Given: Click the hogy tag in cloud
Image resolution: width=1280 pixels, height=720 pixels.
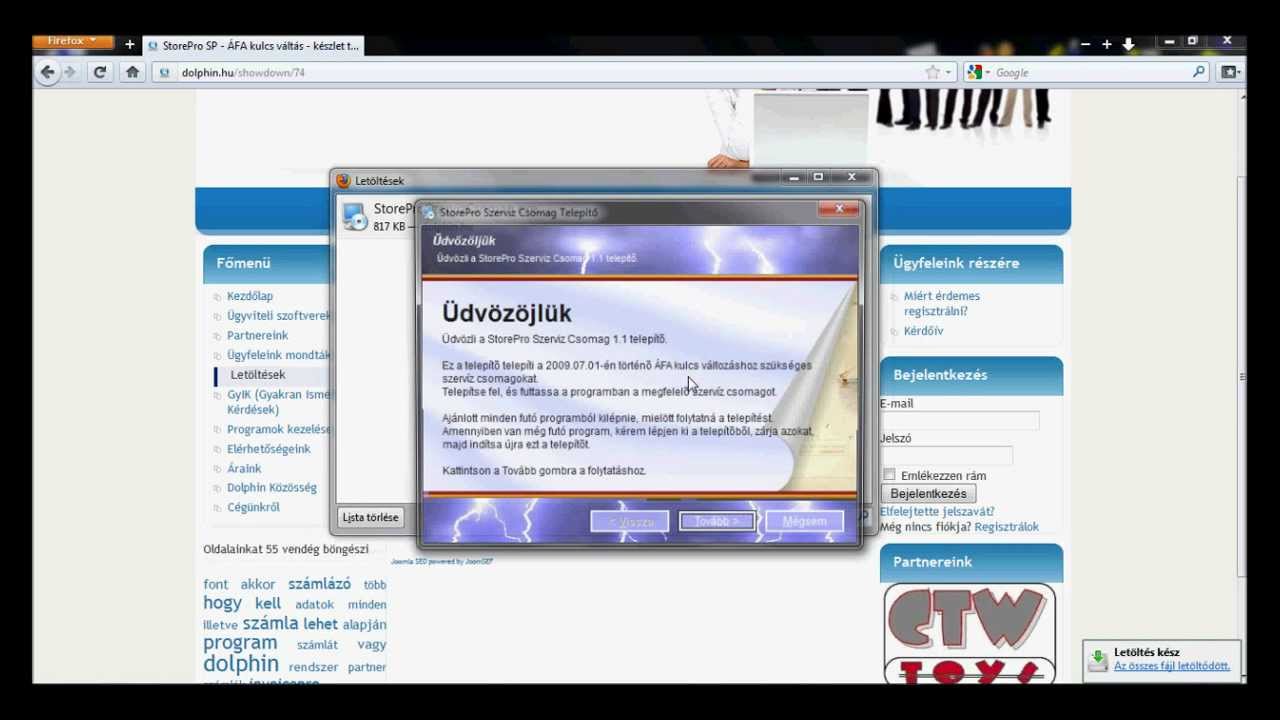Looking at the screenshot, I should pyautogui.click(x=222, y=603).
